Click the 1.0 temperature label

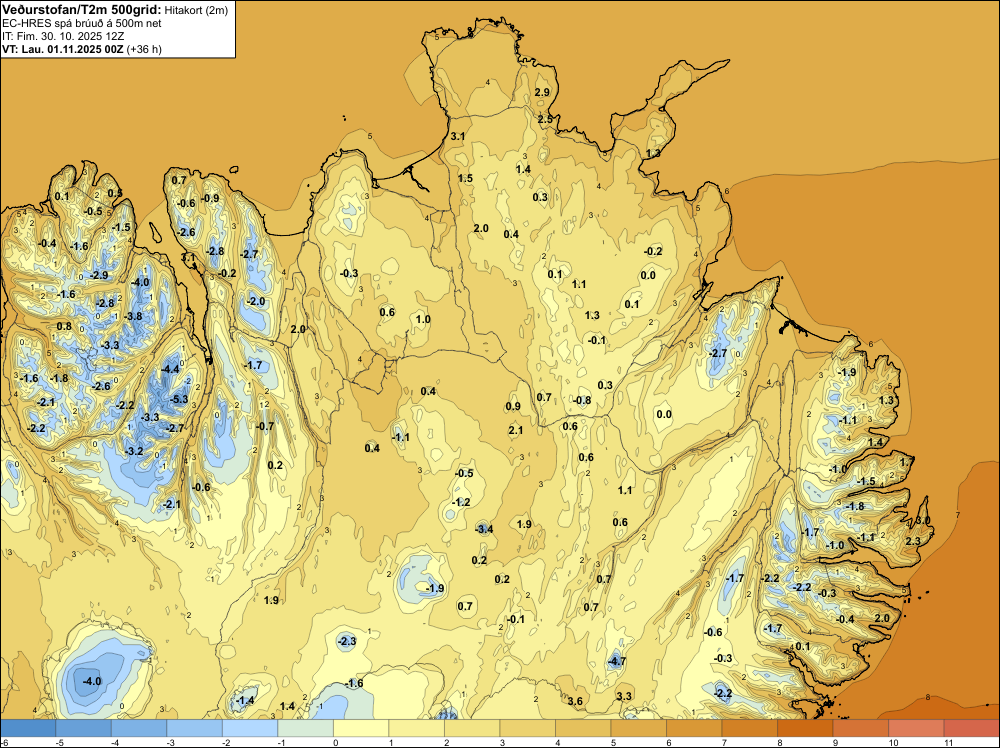pos(423,319)
